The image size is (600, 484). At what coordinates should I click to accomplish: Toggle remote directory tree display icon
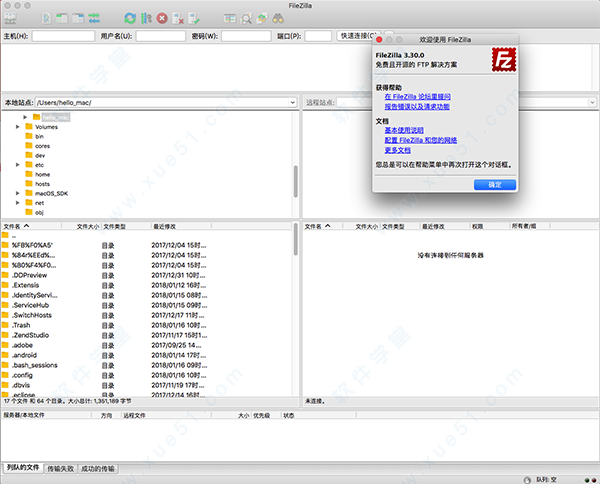click(78, 18)
